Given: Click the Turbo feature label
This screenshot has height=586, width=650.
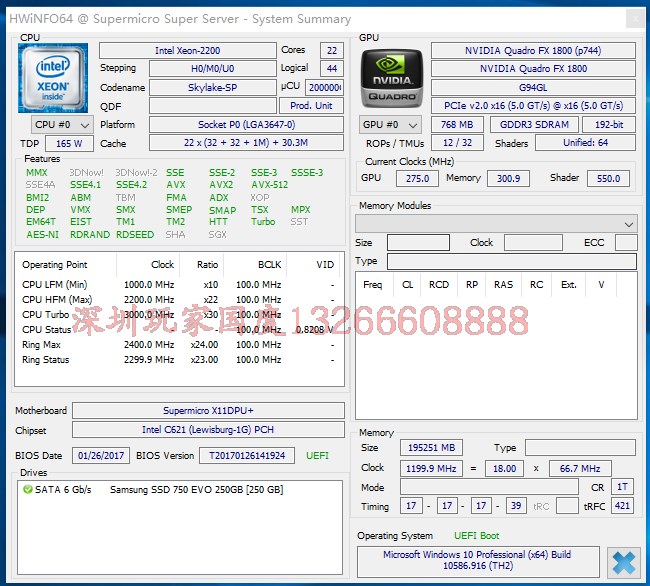Looking at the screenshot, I should click(x=263, y=222).
